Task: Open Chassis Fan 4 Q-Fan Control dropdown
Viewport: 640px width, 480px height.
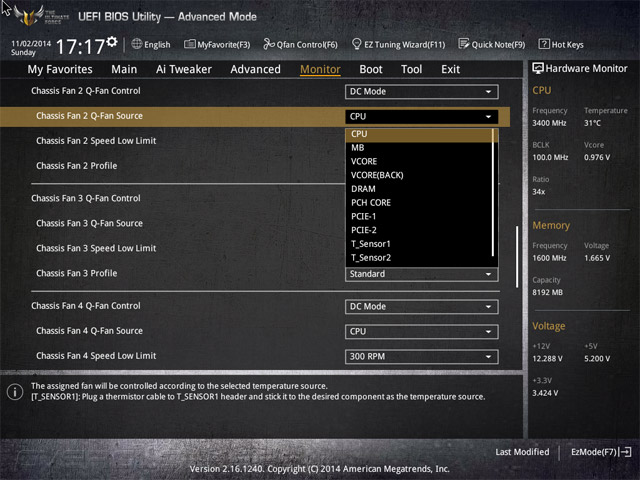Action: coord(422,307)
